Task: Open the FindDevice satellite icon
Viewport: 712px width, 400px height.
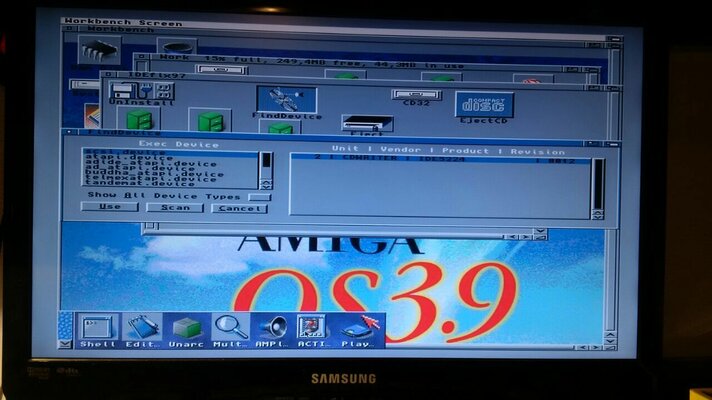Action: (x=286, y=99)
